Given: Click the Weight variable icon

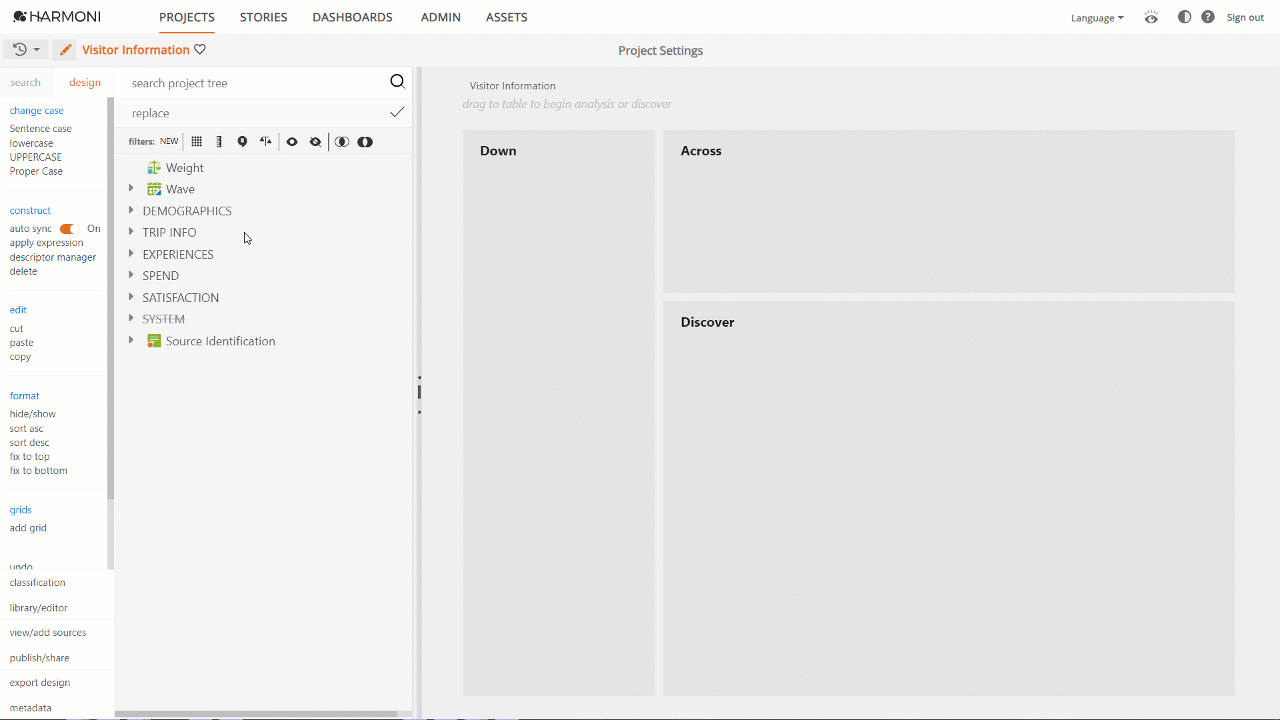Looking at the screenshot, I should (x=154, y=168).
